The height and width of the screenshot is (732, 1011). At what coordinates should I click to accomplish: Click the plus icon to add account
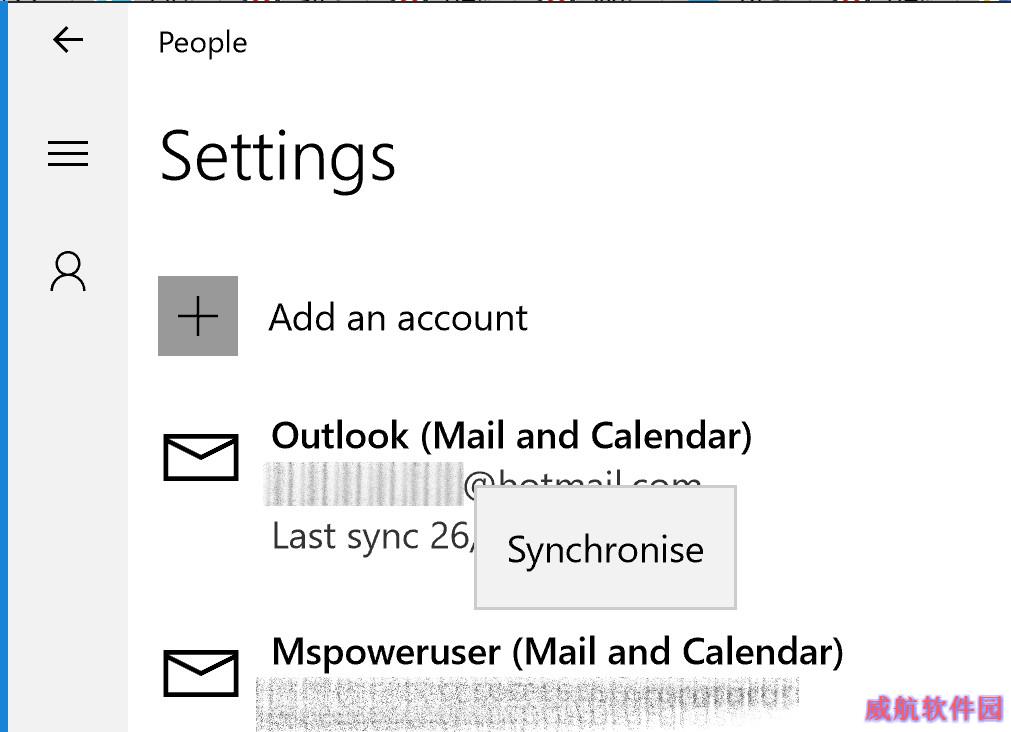tap(198, 316)
